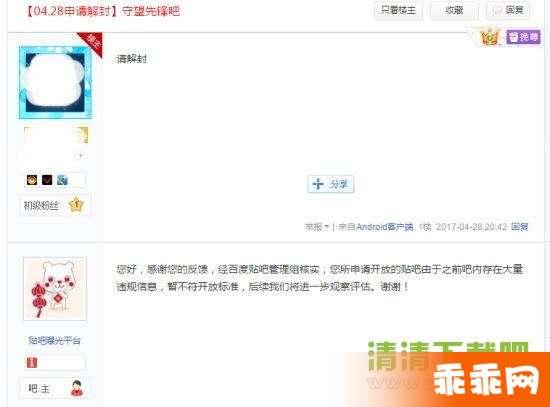Click the star level icon beside 初级粉丝
Viewport: 550px width, 407px height.
pos(76,205)
